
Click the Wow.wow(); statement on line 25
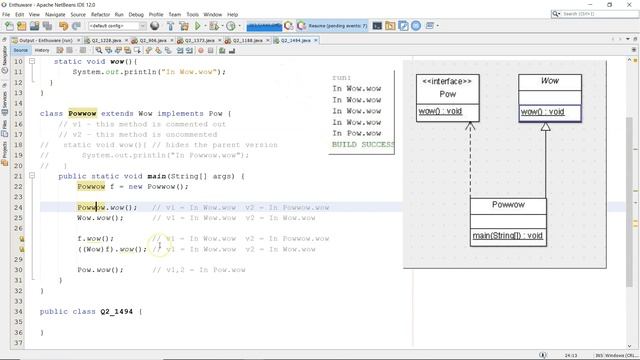(x=100, y=218)
